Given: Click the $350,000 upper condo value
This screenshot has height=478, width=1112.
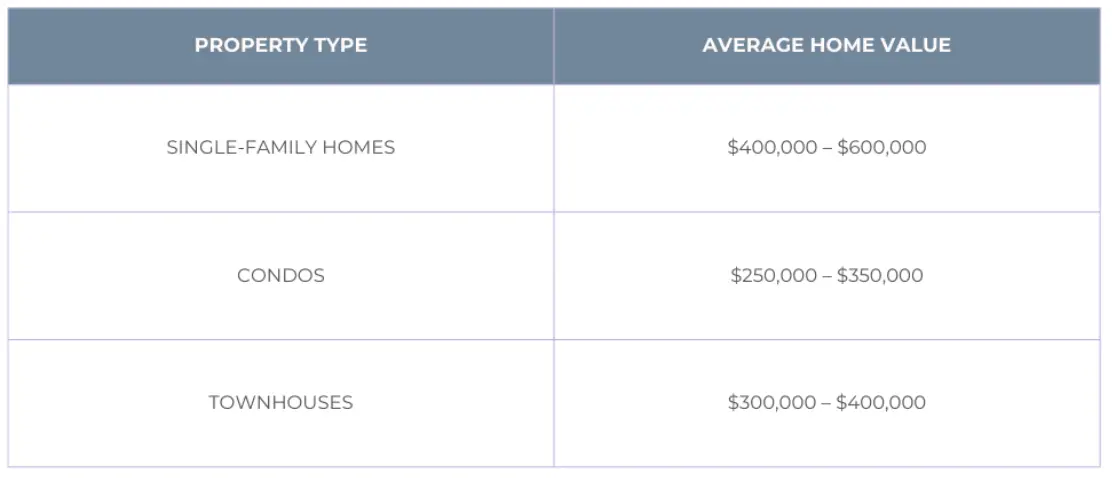Looking at the screenshot, I should (880, 276).
